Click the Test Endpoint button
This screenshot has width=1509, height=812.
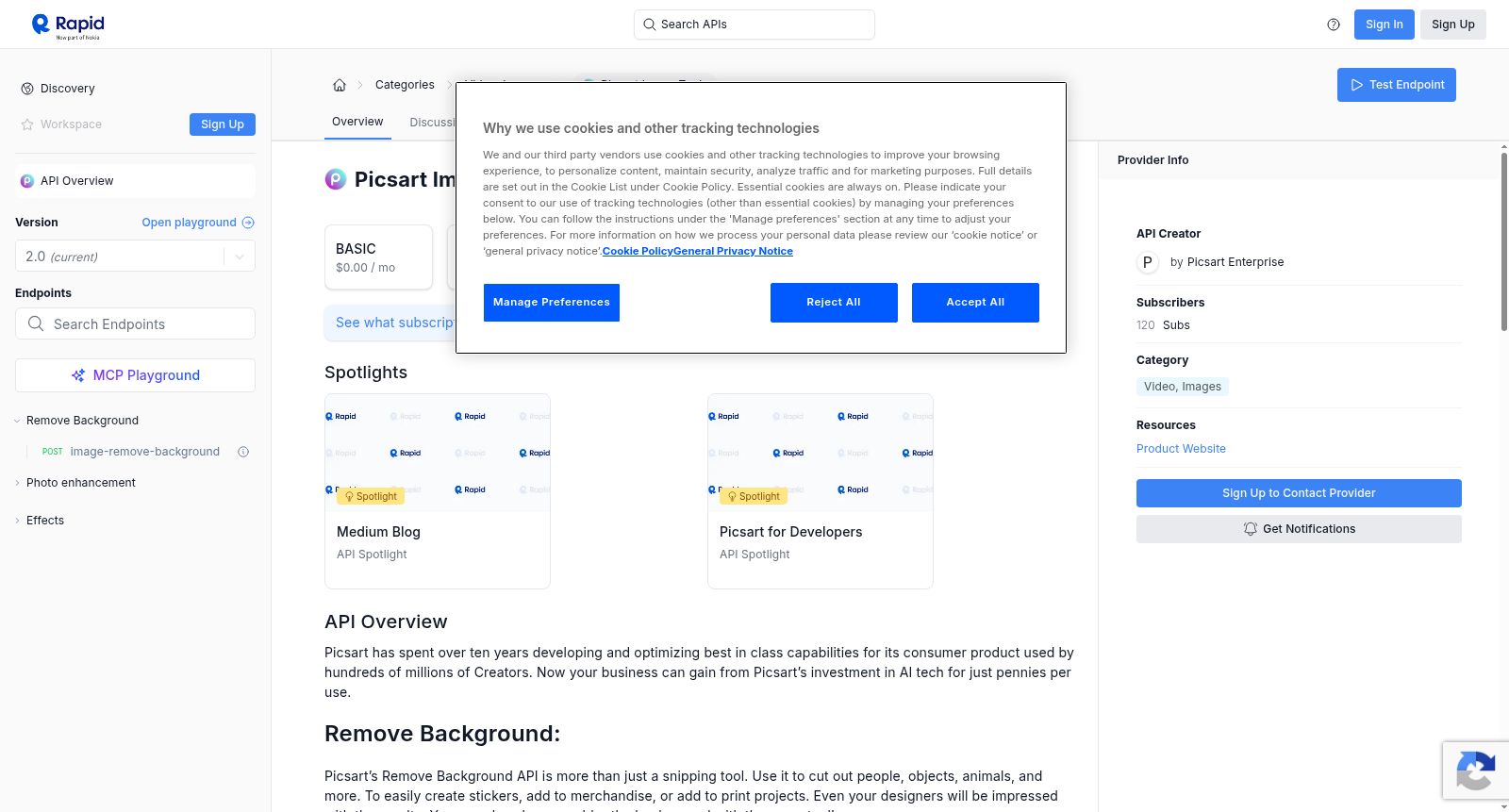click(1397, 85)
